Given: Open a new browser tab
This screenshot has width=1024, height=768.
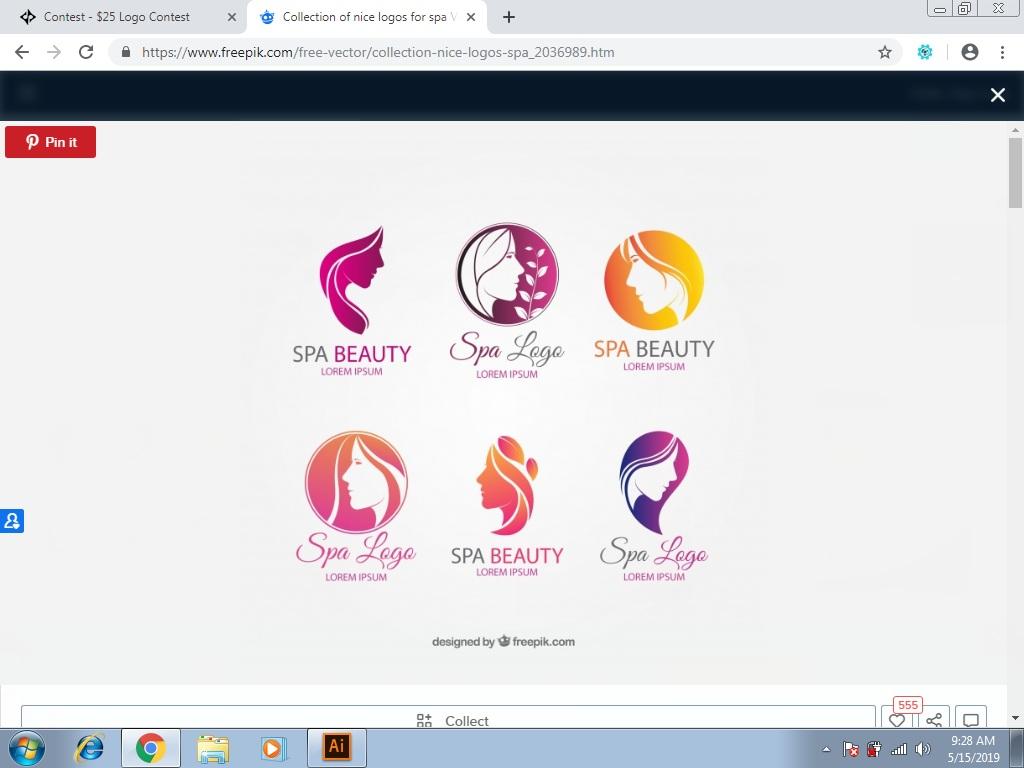Looking at the screenshot, I should pos(509,17).
